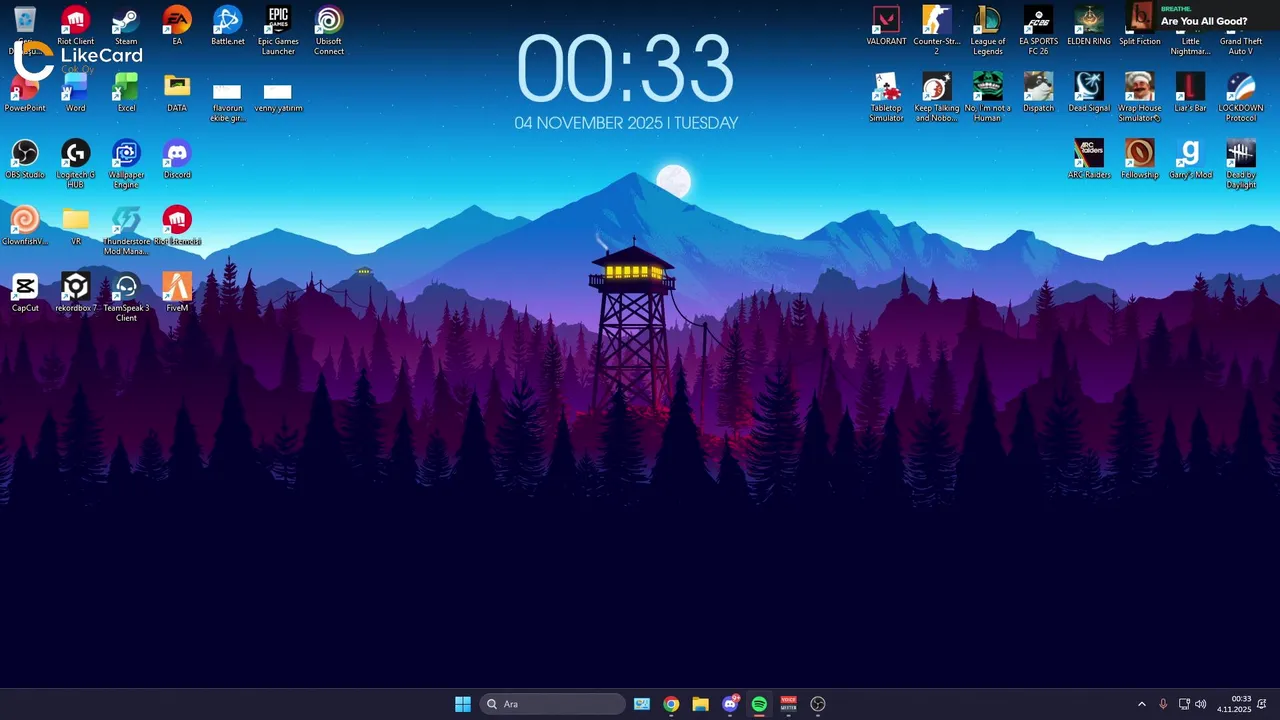Select the Dead Signal shortcut

[x=1089, y=93]
